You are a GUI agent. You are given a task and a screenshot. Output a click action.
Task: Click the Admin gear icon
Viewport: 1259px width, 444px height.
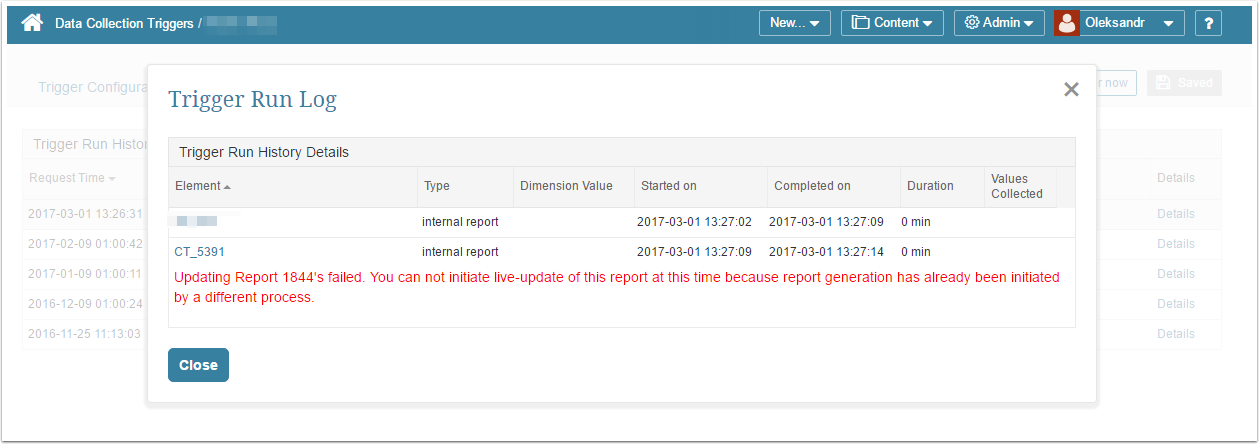click(x=971, y=23)
